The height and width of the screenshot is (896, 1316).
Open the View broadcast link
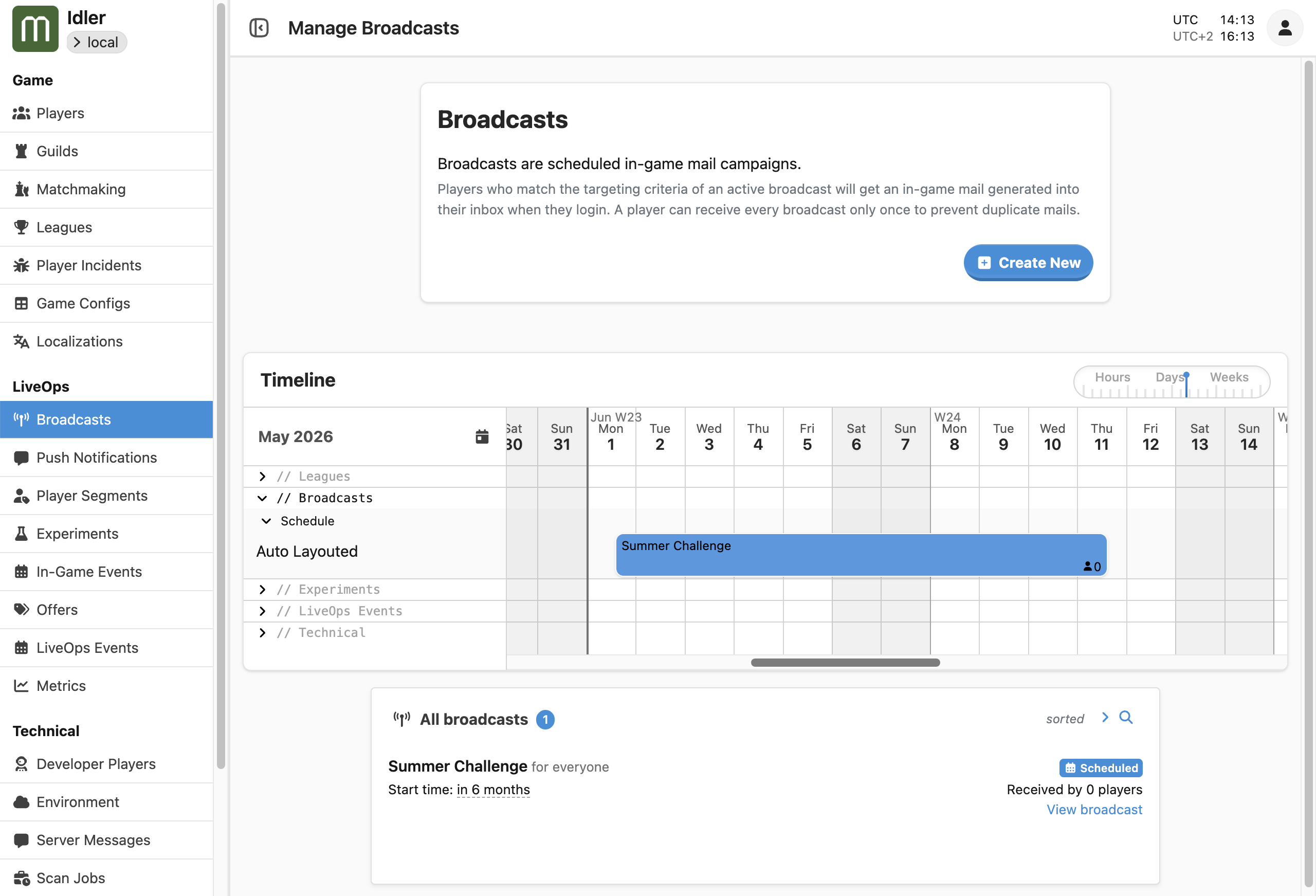coord(1093,810)
